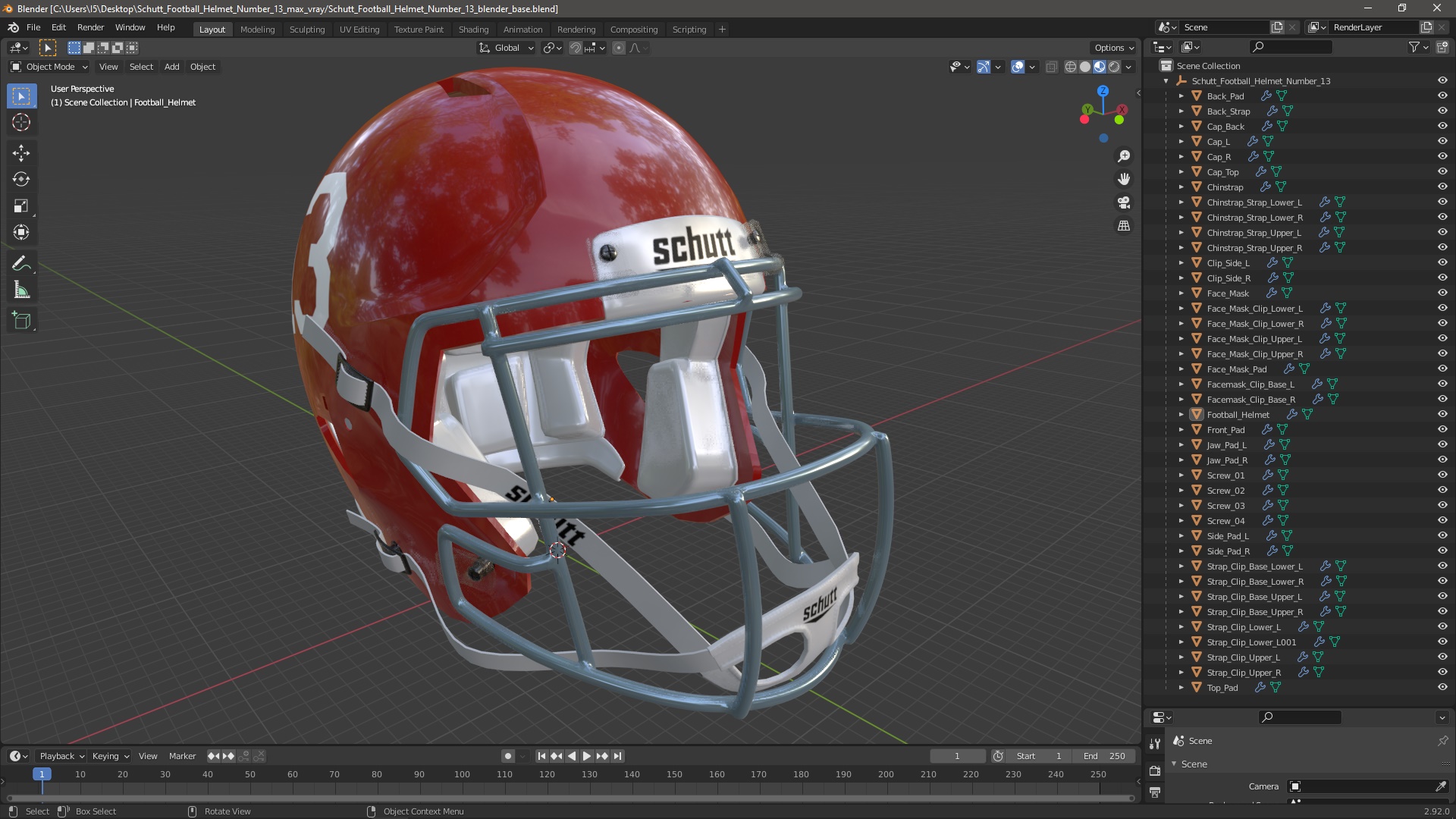Select the Move tool
Screen dimensions: 1456x819
pos(21,153)
